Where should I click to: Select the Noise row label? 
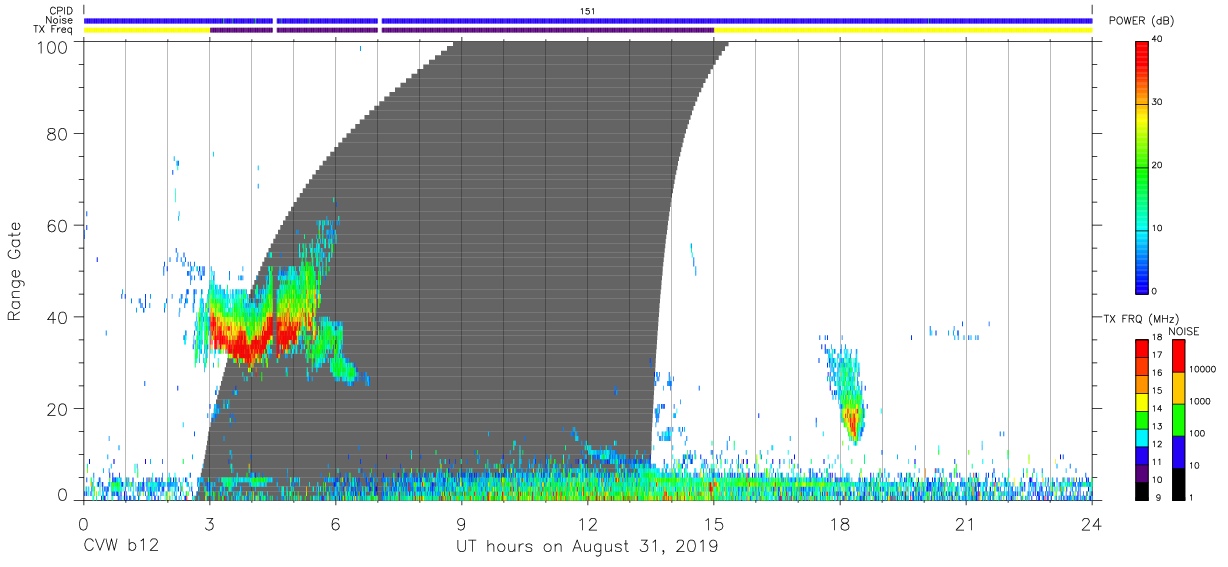60,20
